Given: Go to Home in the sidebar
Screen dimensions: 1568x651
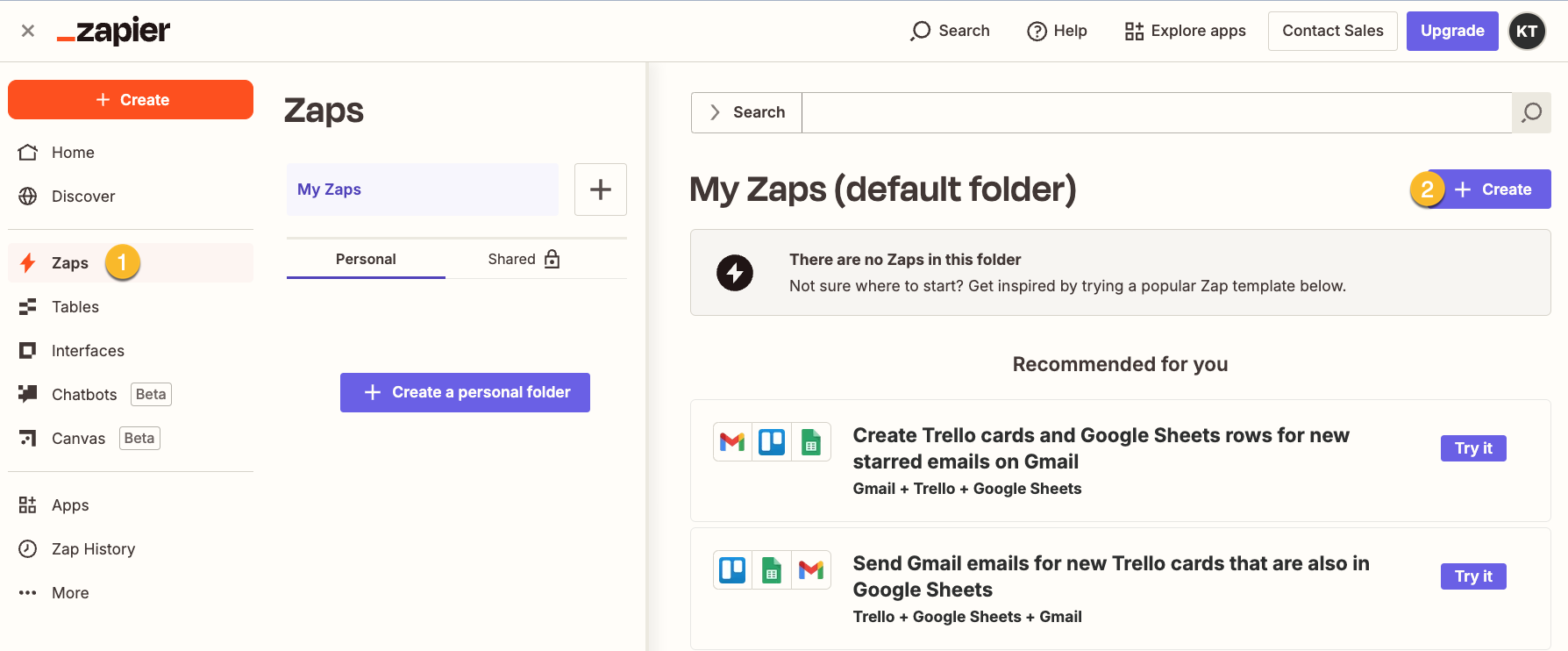Looking at the screenshot, I should [131, 153].
